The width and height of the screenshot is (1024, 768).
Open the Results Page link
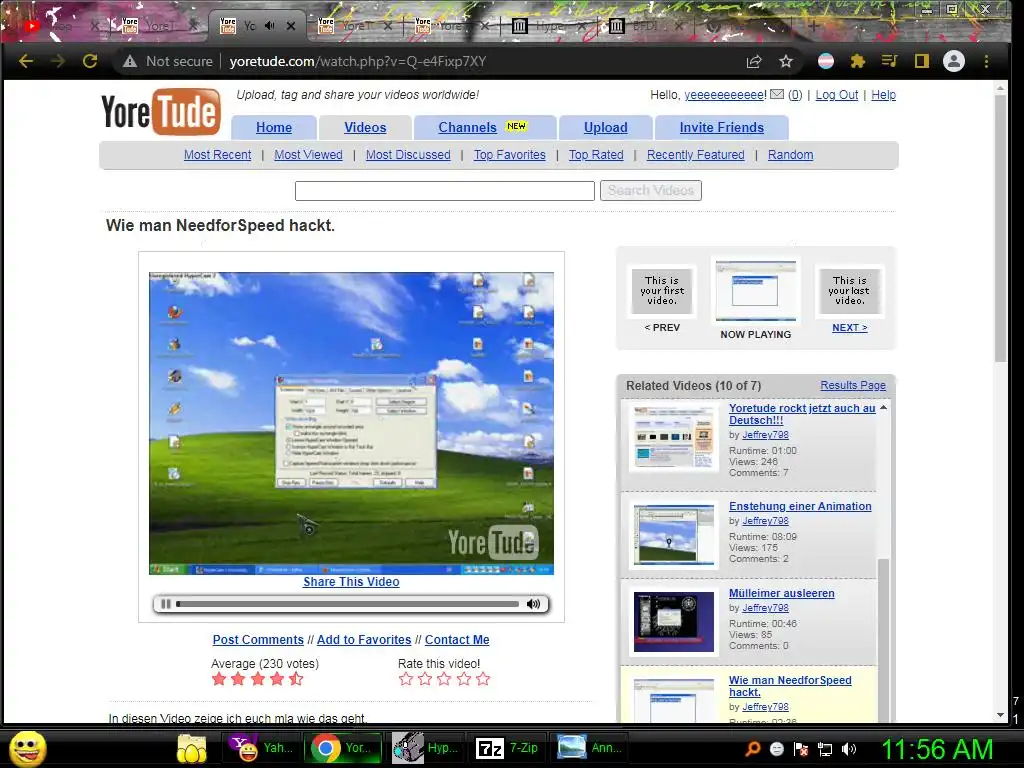pyautogui.click(x=853, y=385)
